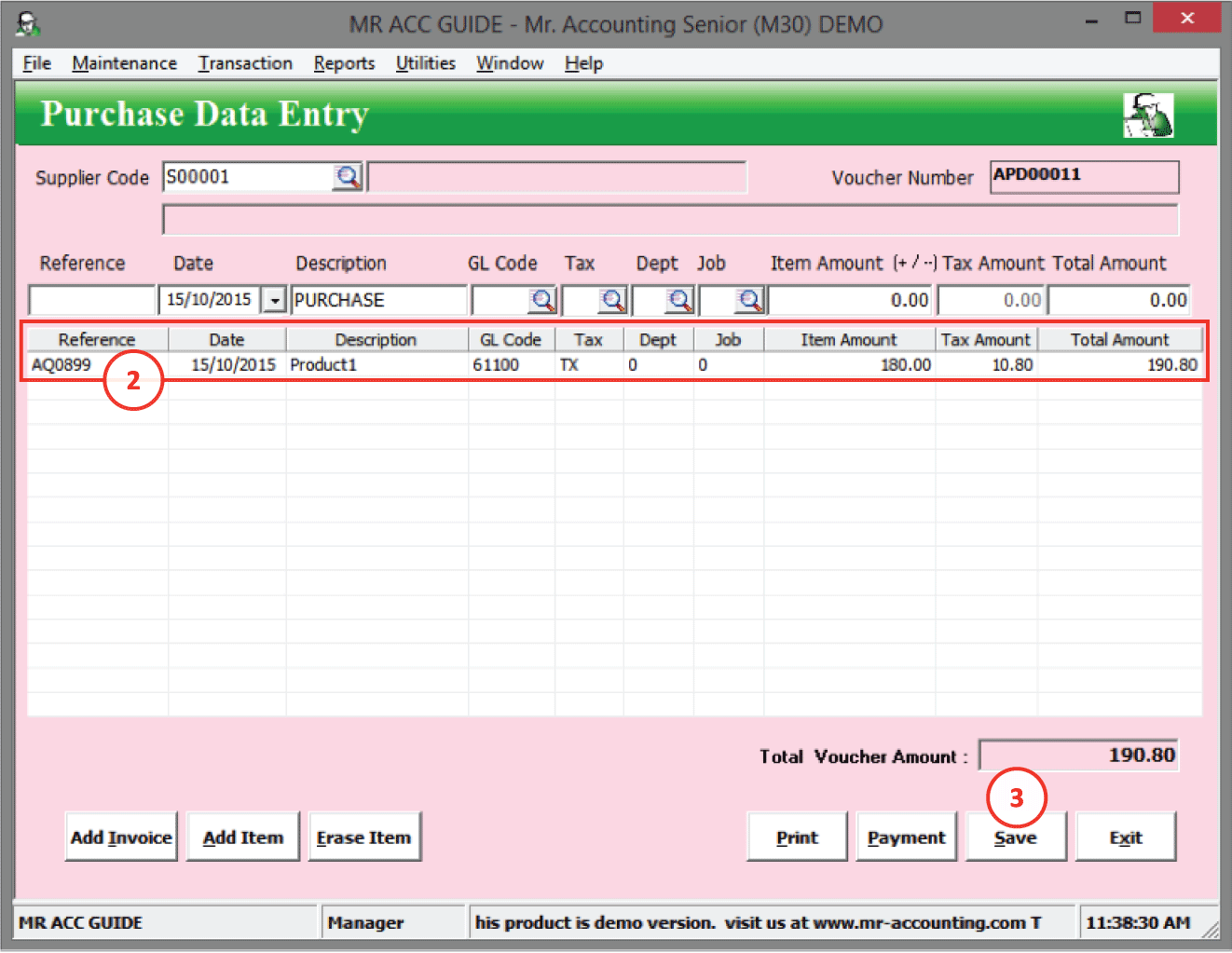Image resolution: width=1232 pixels, height=953 pixels.
Task: Click the supplier name field beside Supplier Code
Action: coord(557,177)
